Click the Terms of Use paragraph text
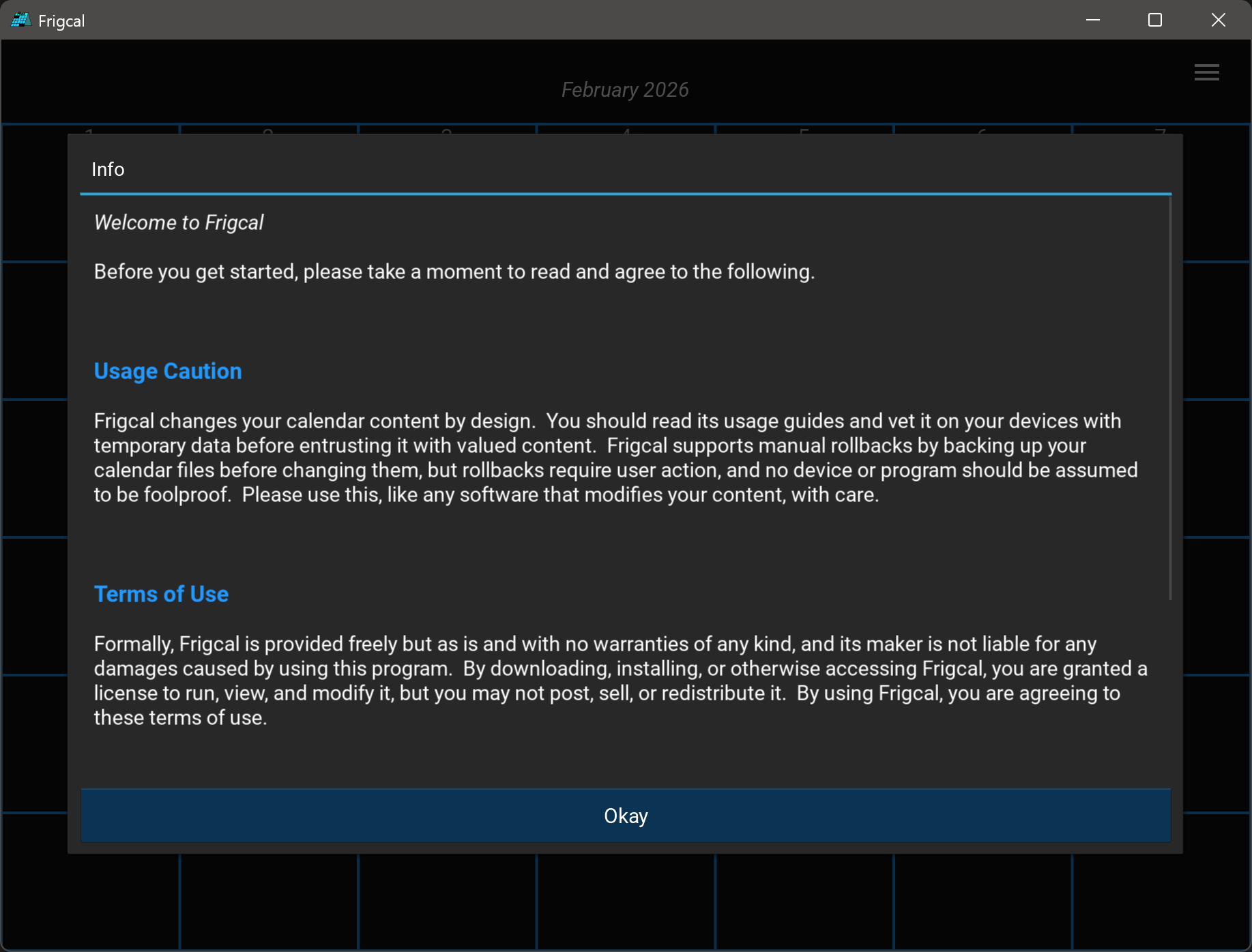Viewport: 1252px width, 952px height. click(x=614, y=681)
